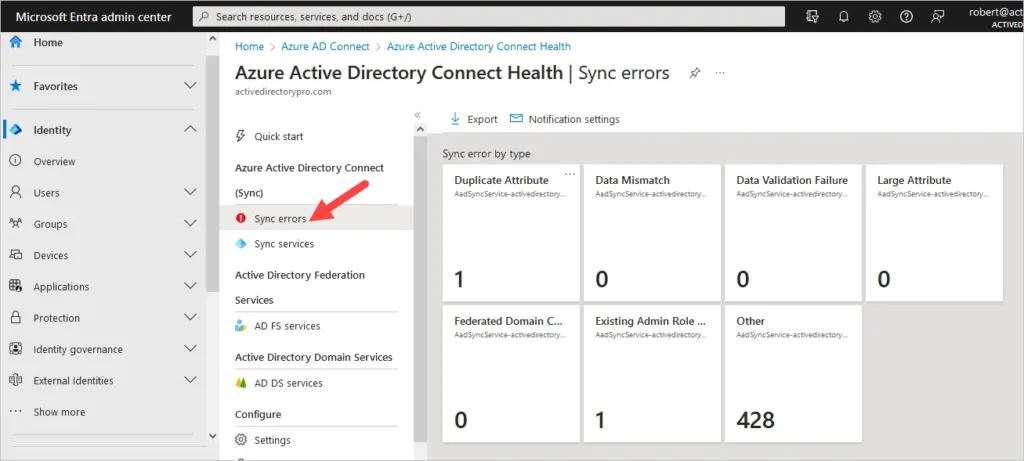This screenshot has width=1024, height=461.
Task: Expand the Devices submenu
Action: [190, 255]
